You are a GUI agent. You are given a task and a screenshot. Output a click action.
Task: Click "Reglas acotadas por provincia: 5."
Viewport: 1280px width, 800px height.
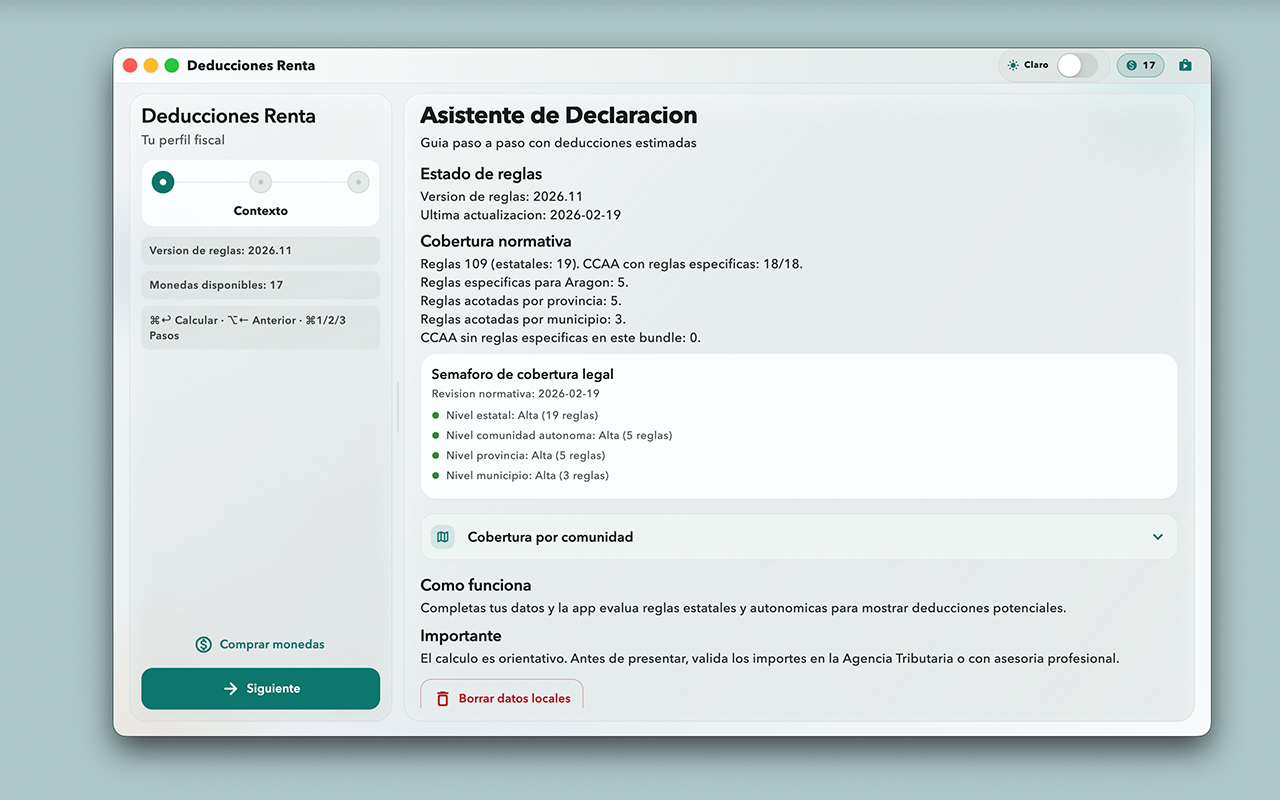521,301
